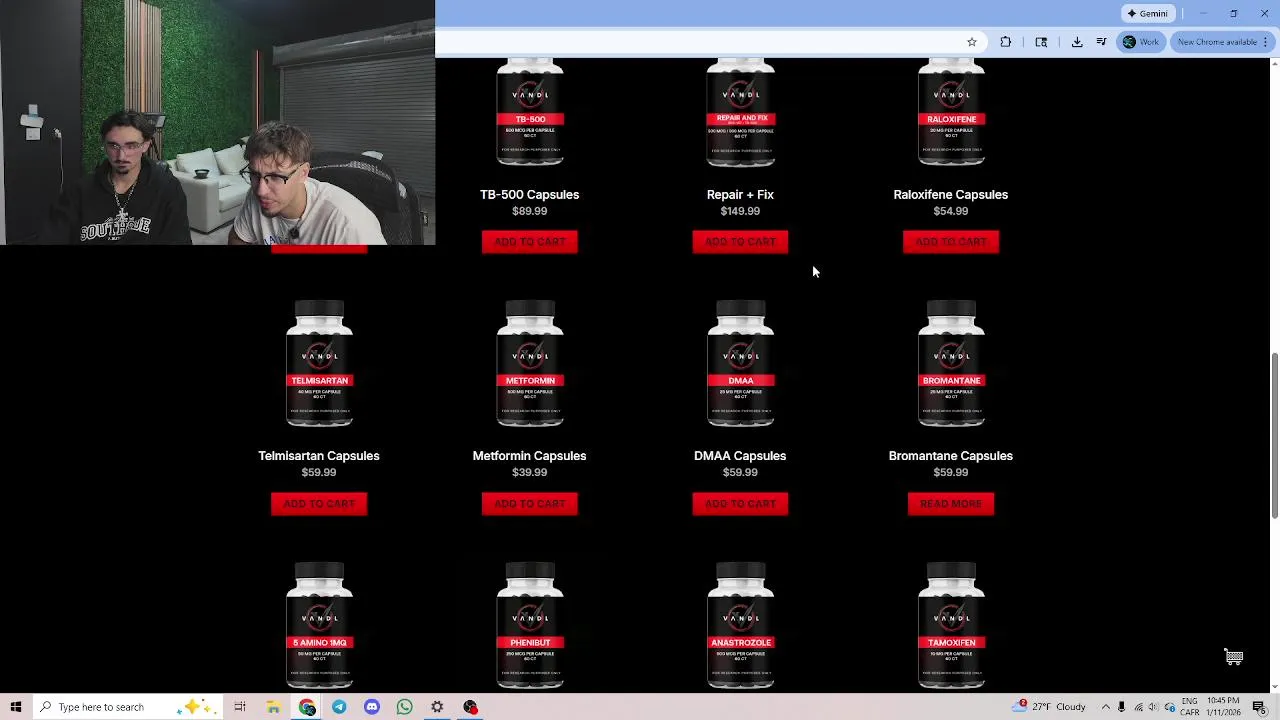Open network Wi-Fi tray icon

1137,707
